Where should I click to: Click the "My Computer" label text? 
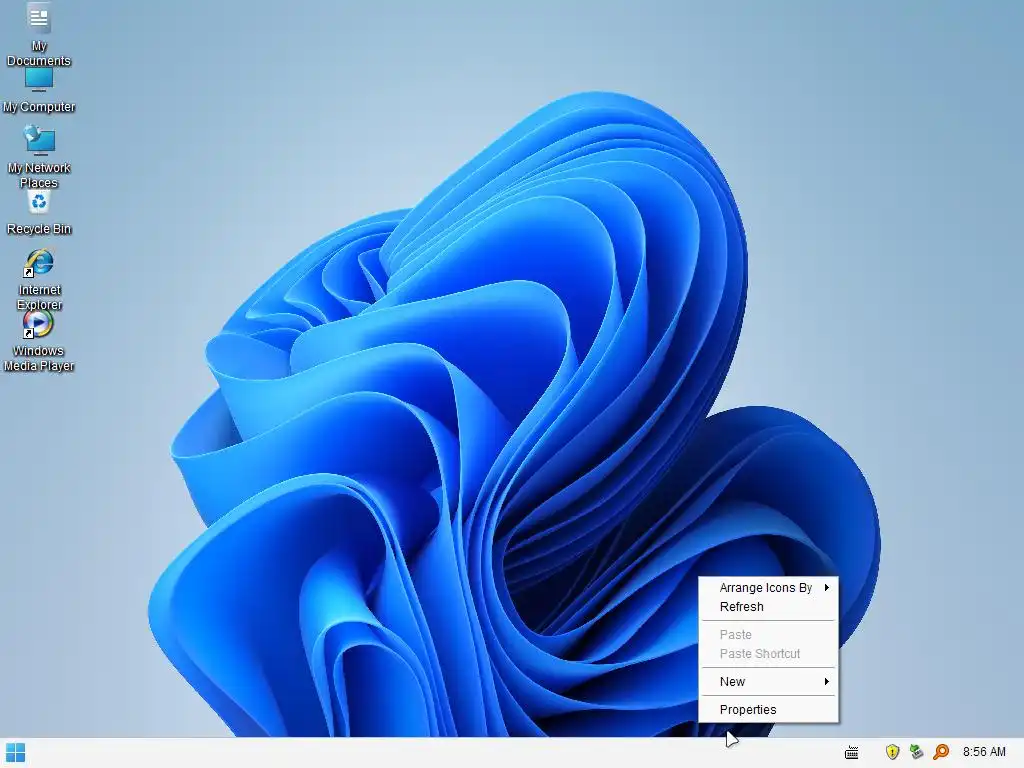[x=39, y=107]
